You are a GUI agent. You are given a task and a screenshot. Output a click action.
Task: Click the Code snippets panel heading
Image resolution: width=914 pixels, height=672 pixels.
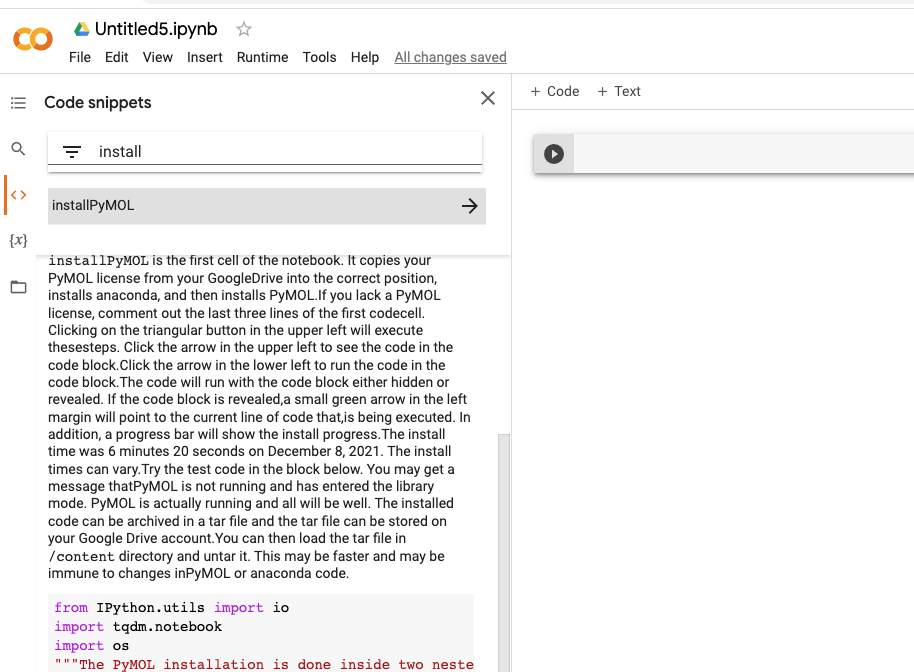[x=97, y=103]
